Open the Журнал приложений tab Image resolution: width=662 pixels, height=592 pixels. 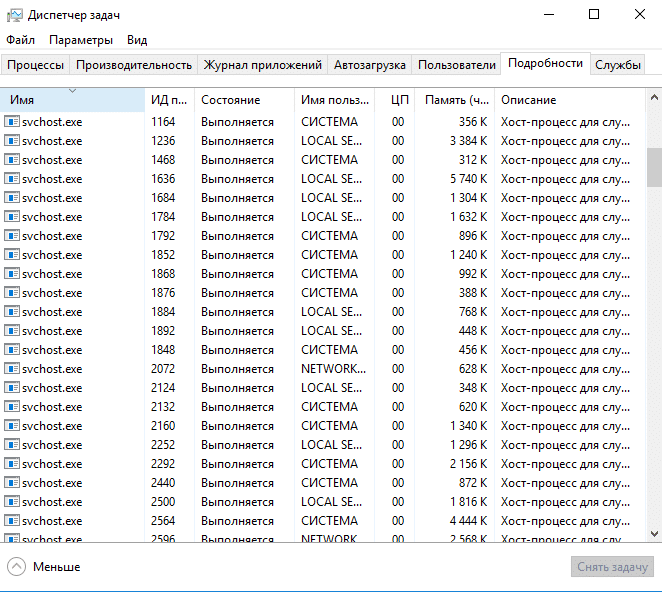[x=263, y=65]
